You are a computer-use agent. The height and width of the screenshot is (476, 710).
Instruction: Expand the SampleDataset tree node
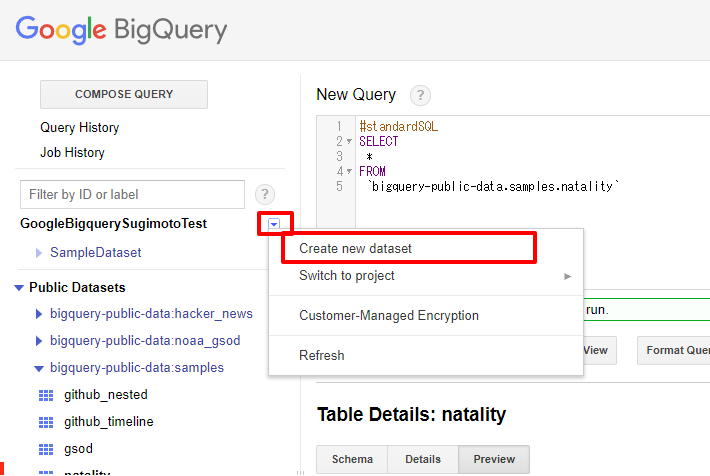(x=39, y=253)
